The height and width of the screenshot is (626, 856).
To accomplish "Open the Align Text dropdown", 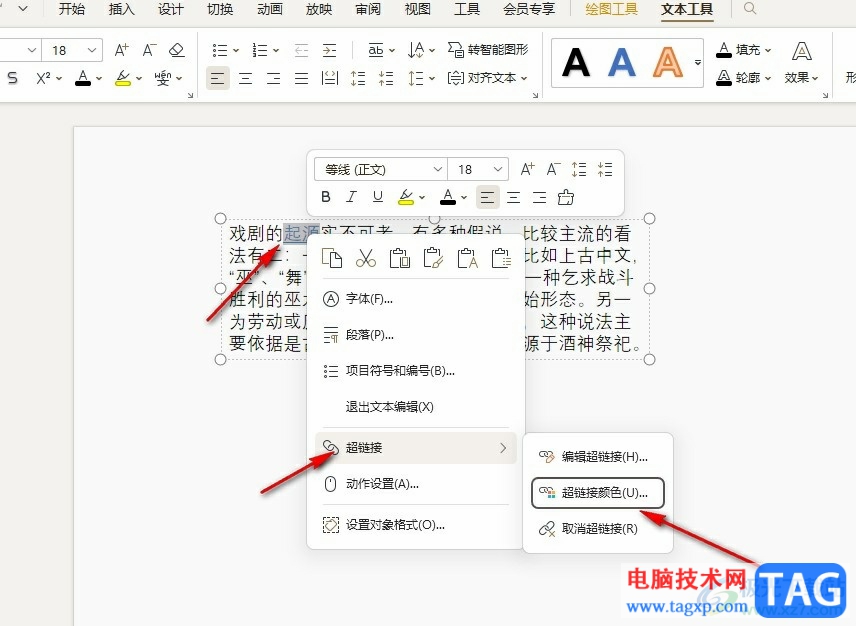I will 488,78.
